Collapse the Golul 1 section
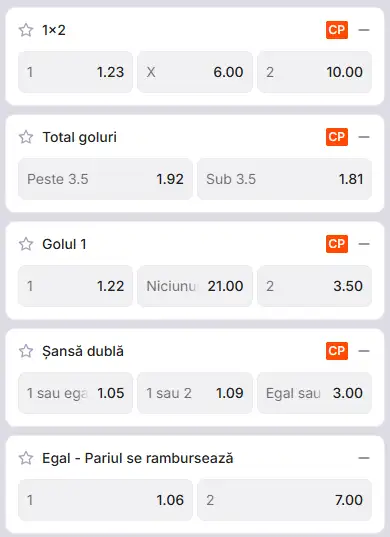This screenshot has width=390, height=537. click(x=364, y=244)
